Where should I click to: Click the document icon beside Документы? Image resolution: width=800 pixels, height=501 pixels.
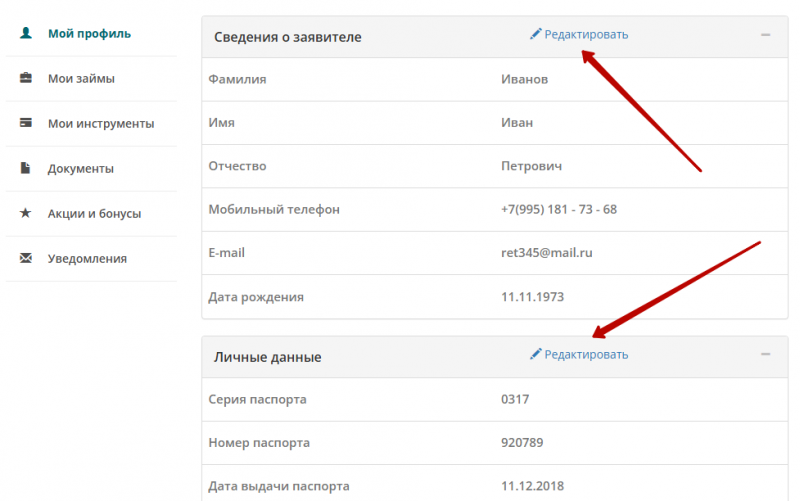pos(26,168)
